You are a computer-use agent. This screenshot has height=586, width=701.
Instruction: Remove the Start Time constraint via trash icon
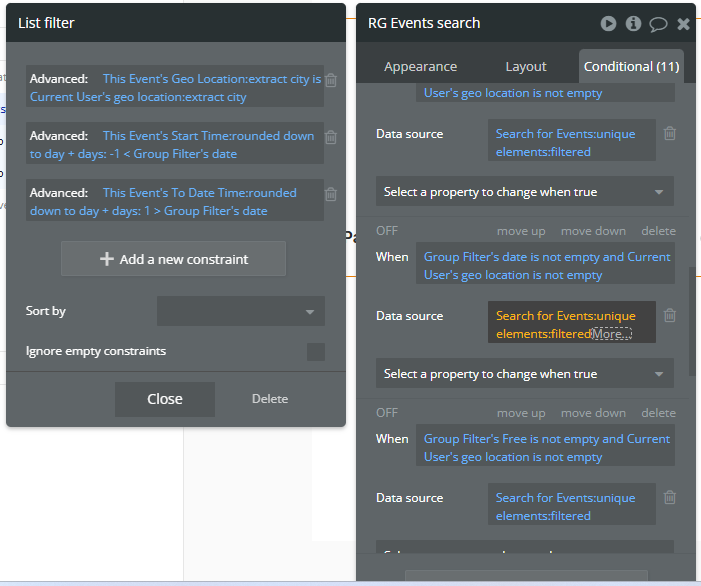click(331, 137)
